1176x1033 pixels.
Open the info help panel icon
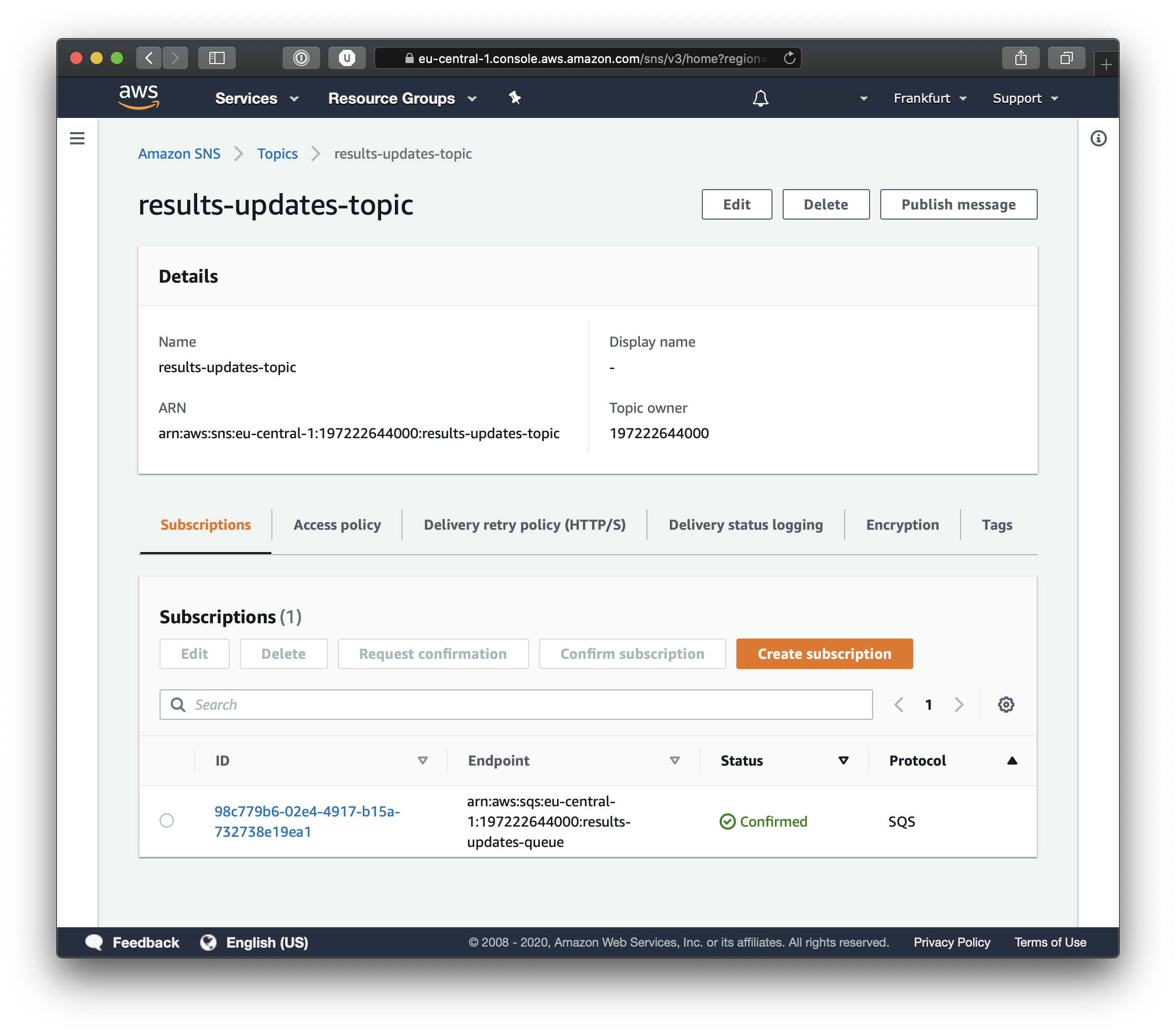tap(1098, 138)
